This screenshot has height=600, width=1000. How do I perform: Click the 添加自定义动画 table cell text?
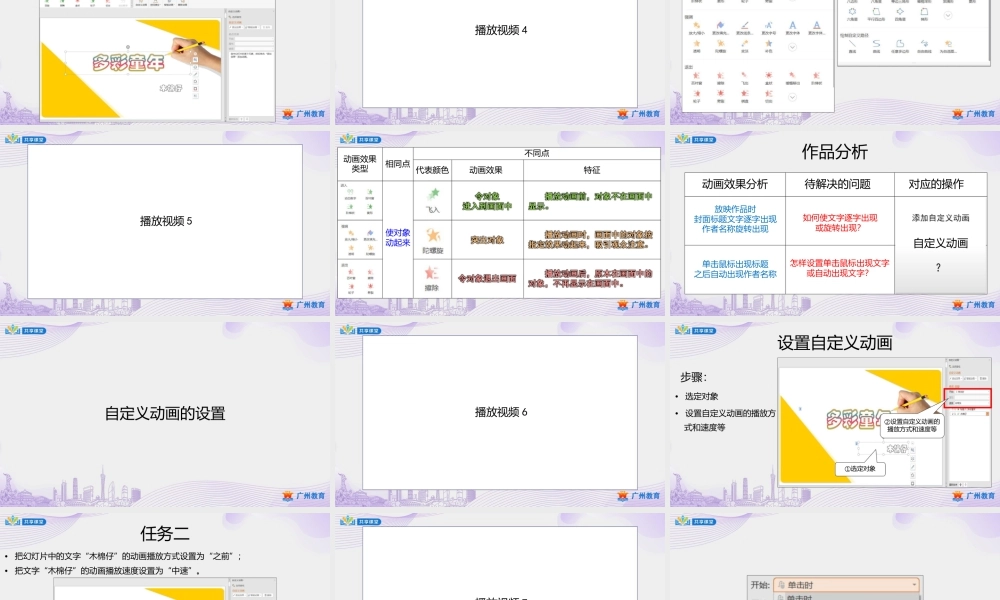pos(940,217)
